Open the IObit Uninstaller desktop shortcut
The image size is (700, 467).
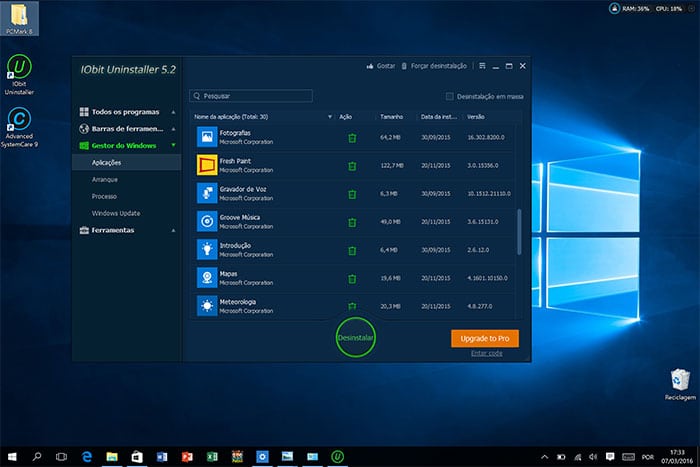click(19, 74)
